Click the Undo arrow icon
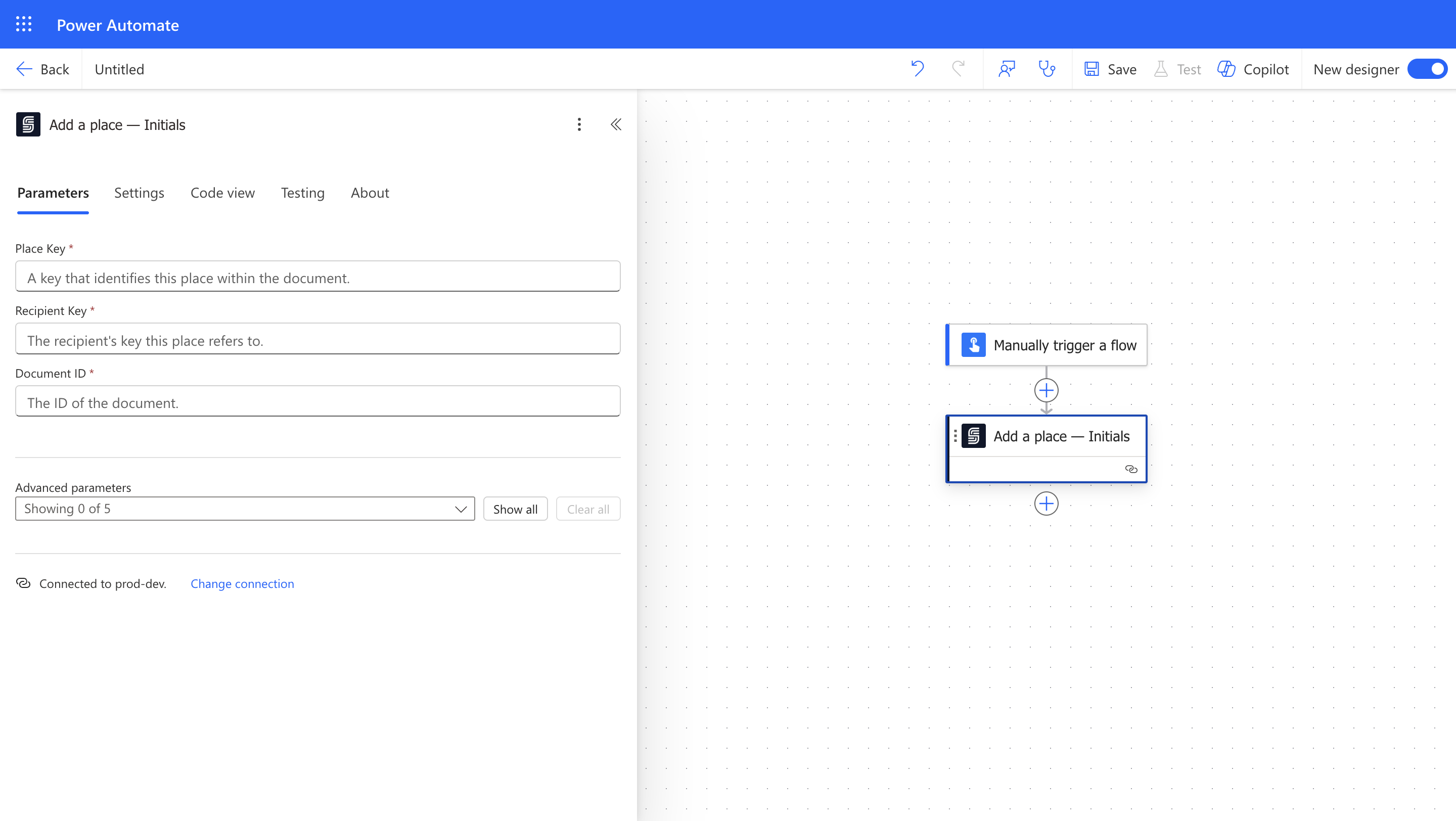Viewport: 1456px width, 821px height. click(x=918, y=69)
